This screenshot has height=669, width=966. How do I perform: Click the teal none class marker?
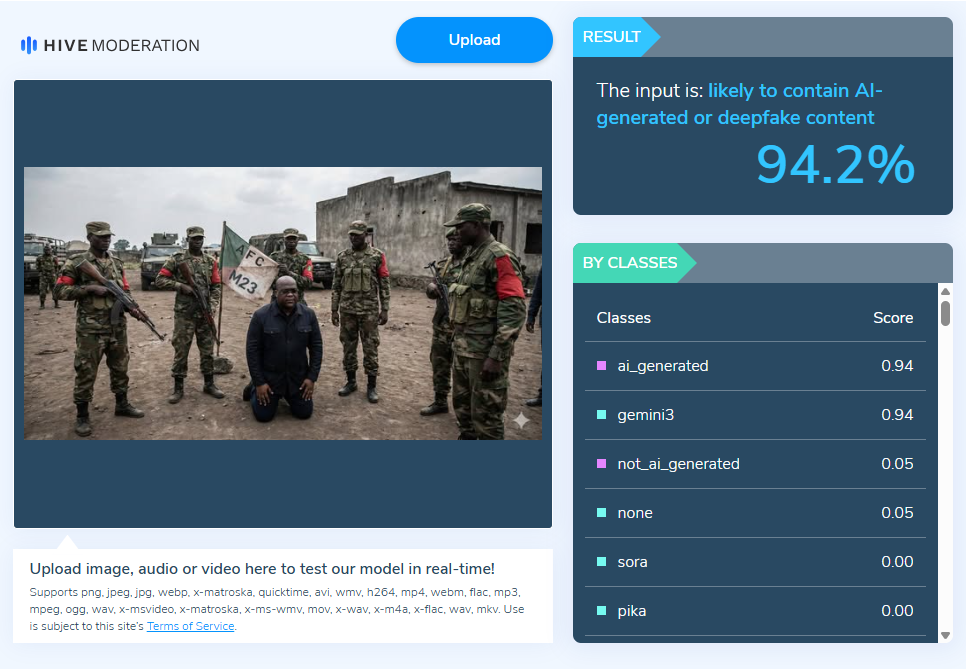coord(601,513)
